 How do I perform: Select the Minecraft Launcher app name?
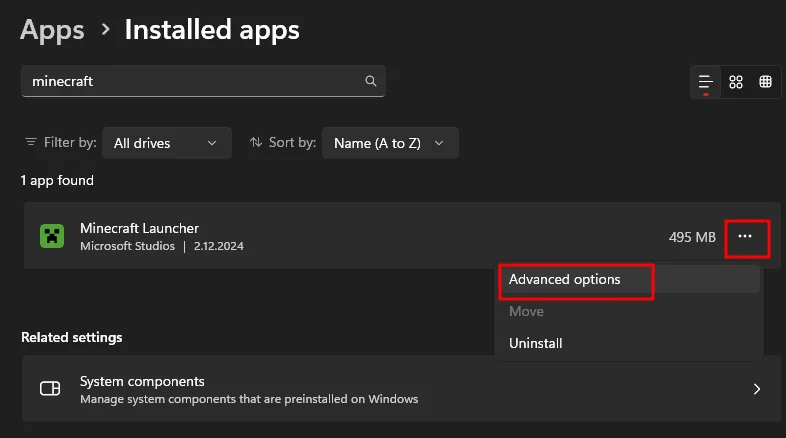(139, 228)
